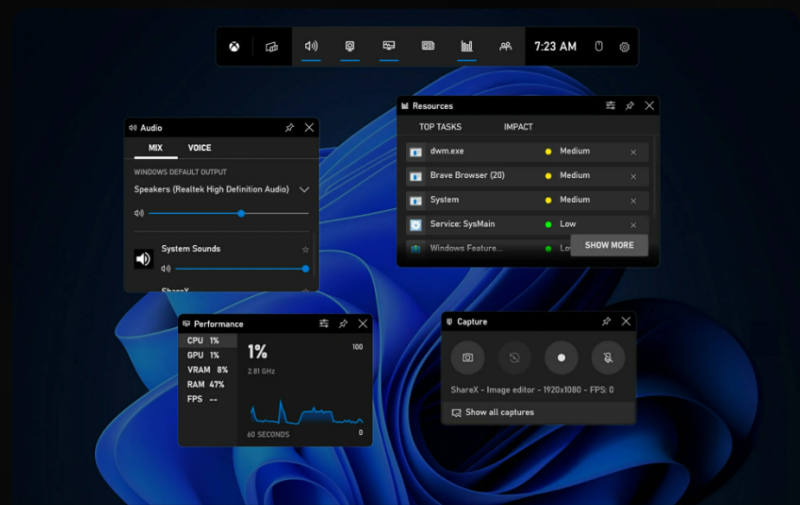Start recording with the record button
The image size is (800, 505).
(x=561, y=358)
